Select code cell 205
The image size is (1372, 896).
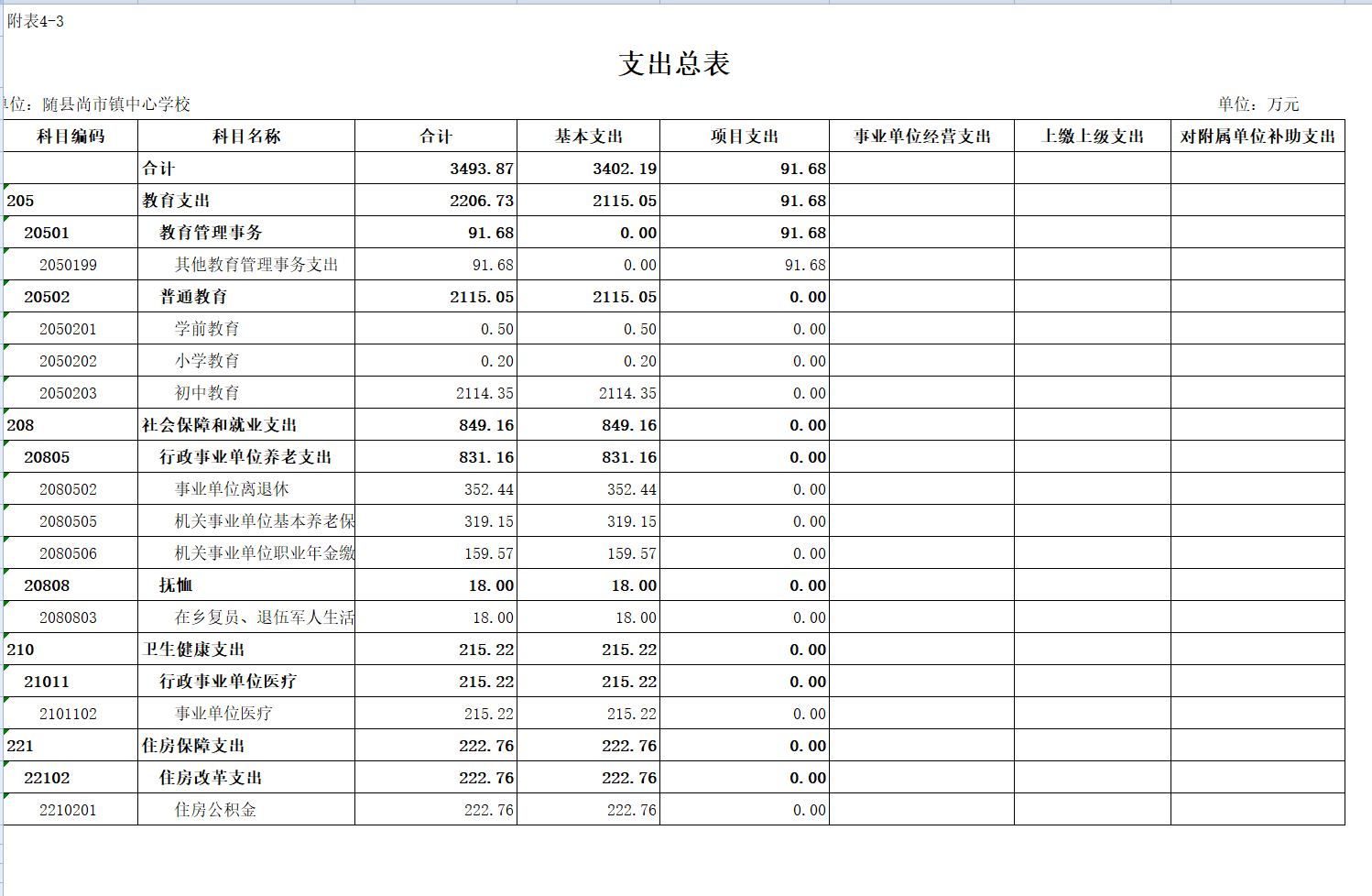click(71, 201)
